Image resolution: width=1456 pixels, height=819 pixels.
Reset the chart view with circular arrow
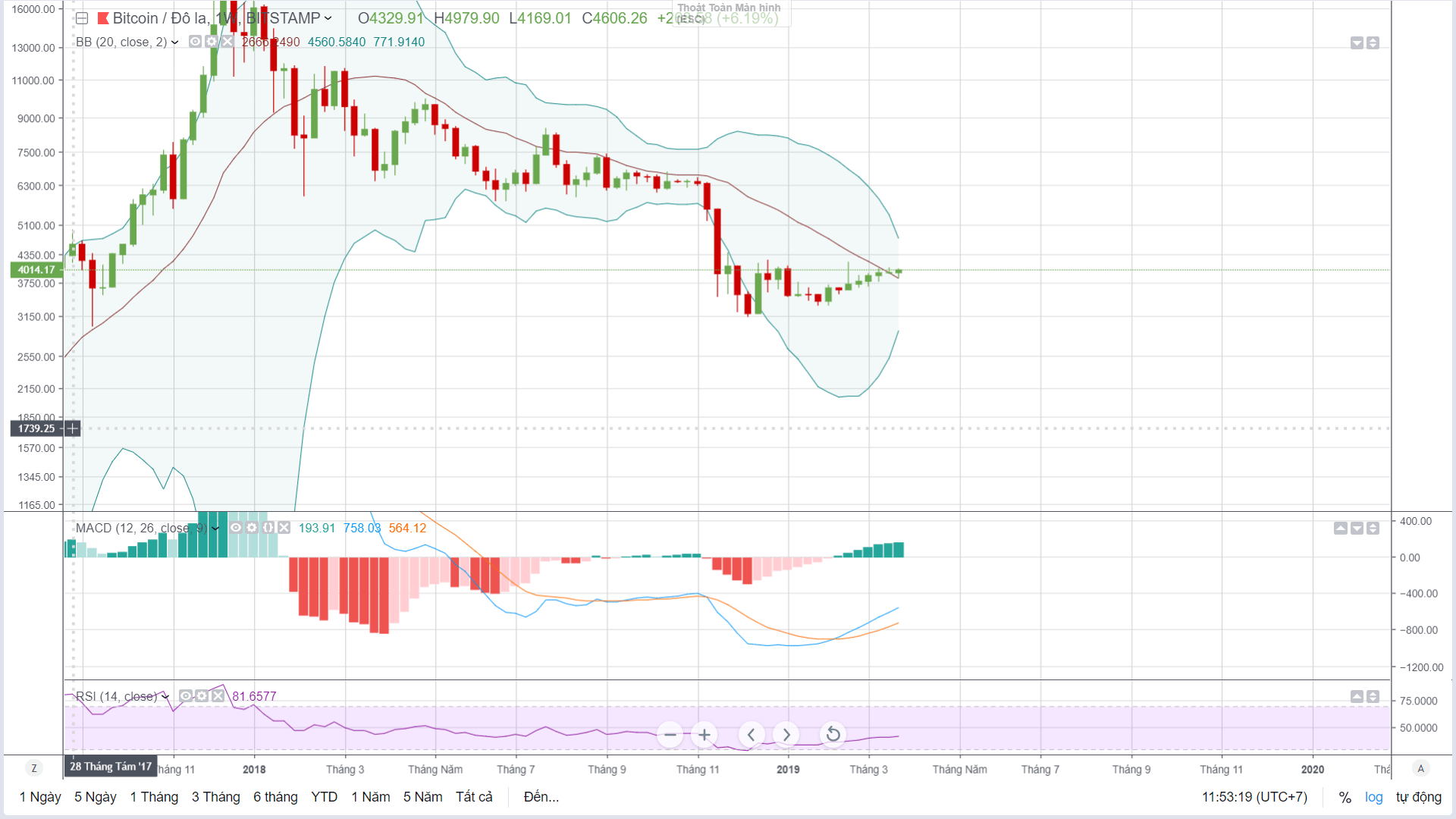point(833,734)
